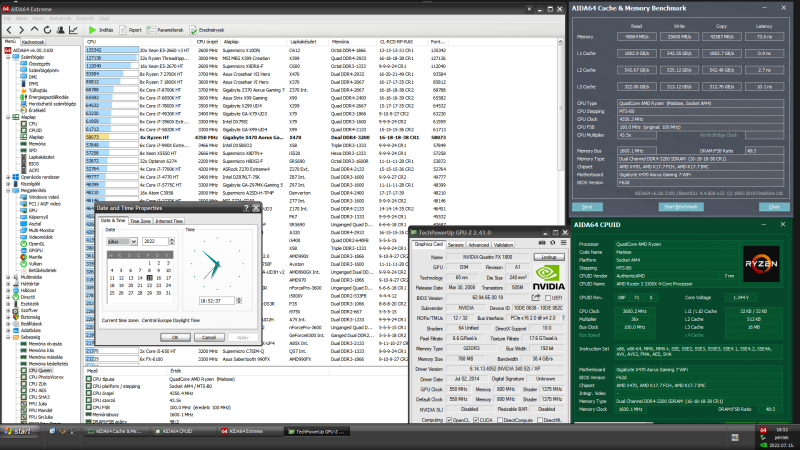The width and height of the screenshot is (800, 450).
Task: Open Paraméterek from the toolbar
Action: [165, 30]
